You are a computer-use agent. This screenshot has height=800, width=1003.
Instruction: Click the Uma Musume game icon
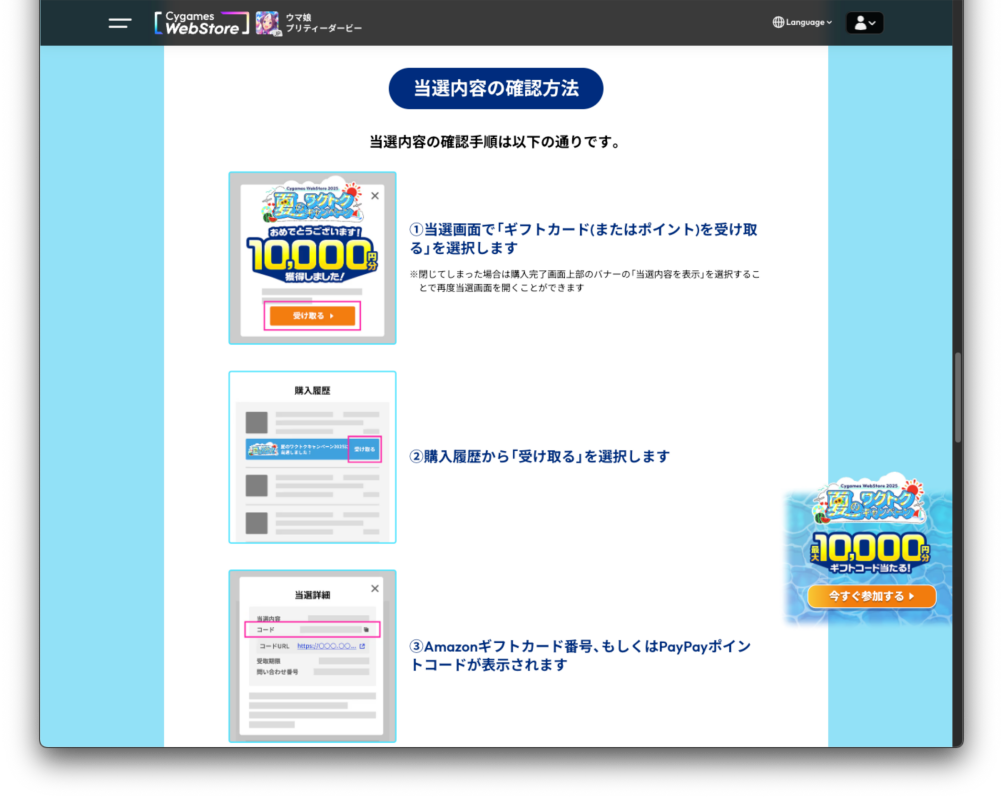pos(267,23)
